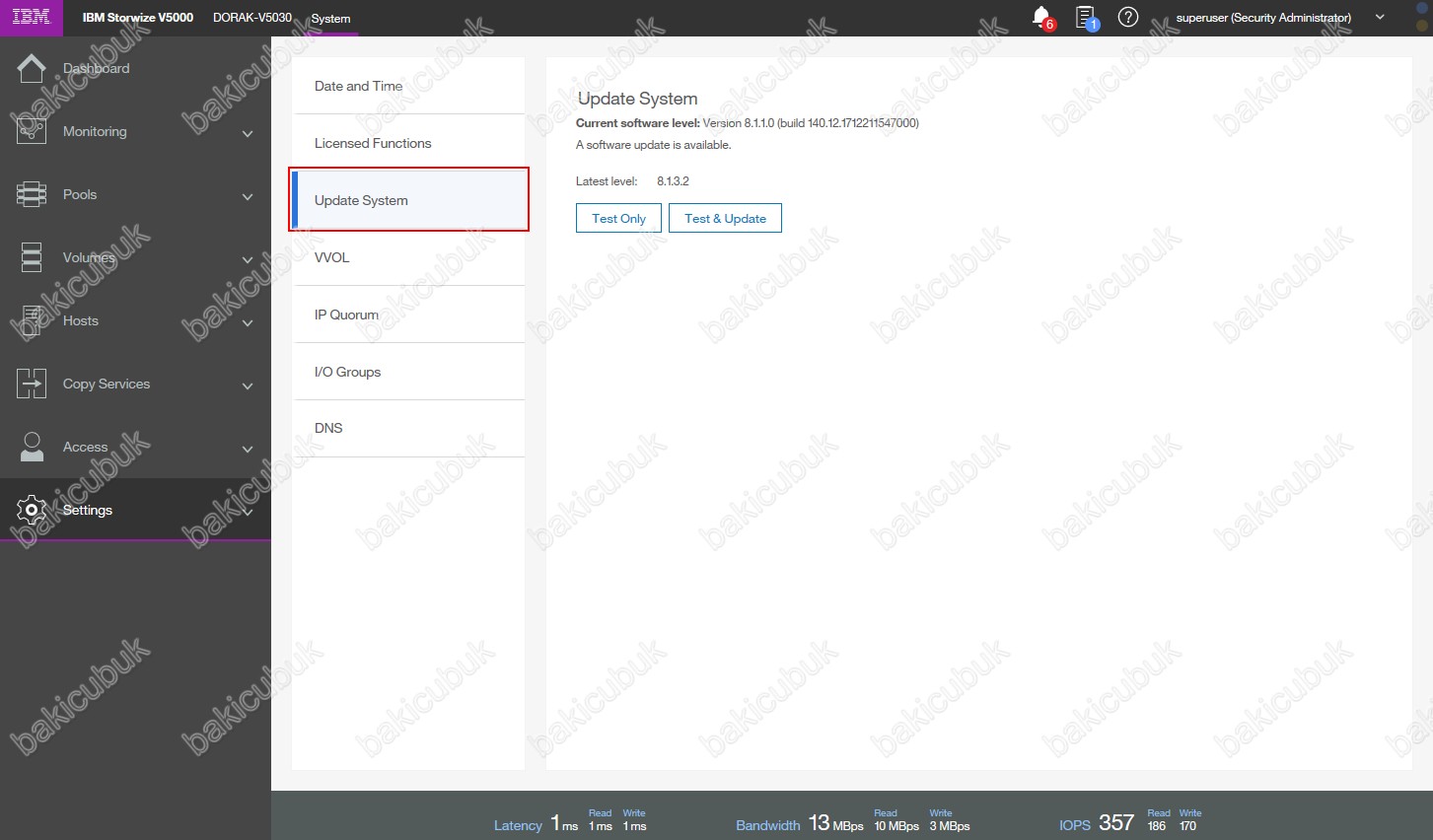
Task: Expand the Volumes menu chevron
Action: [x=248, y=259]
